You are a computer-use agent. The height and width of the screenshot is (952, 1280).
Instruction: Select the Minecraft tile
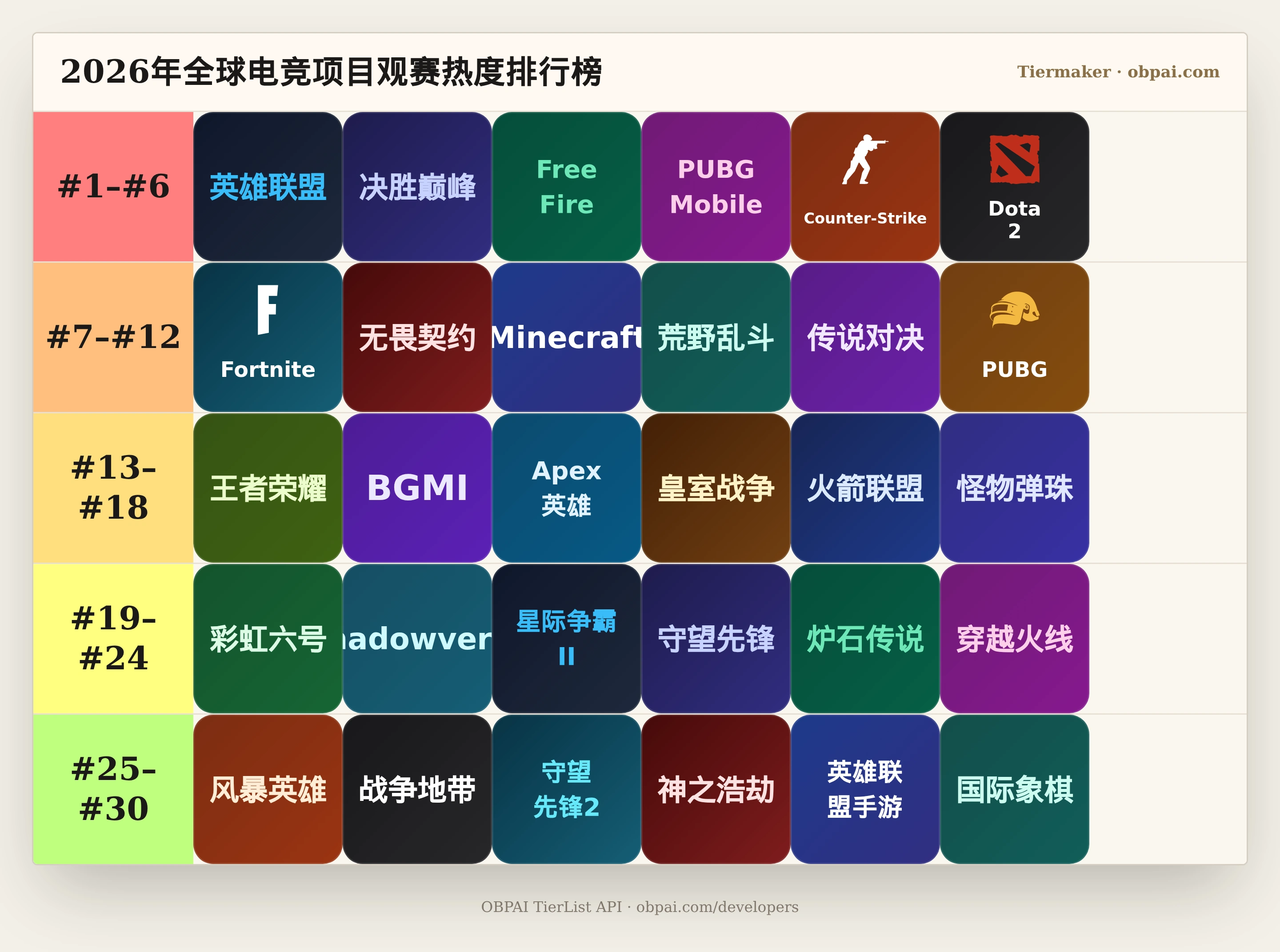(x=567, y=337)
